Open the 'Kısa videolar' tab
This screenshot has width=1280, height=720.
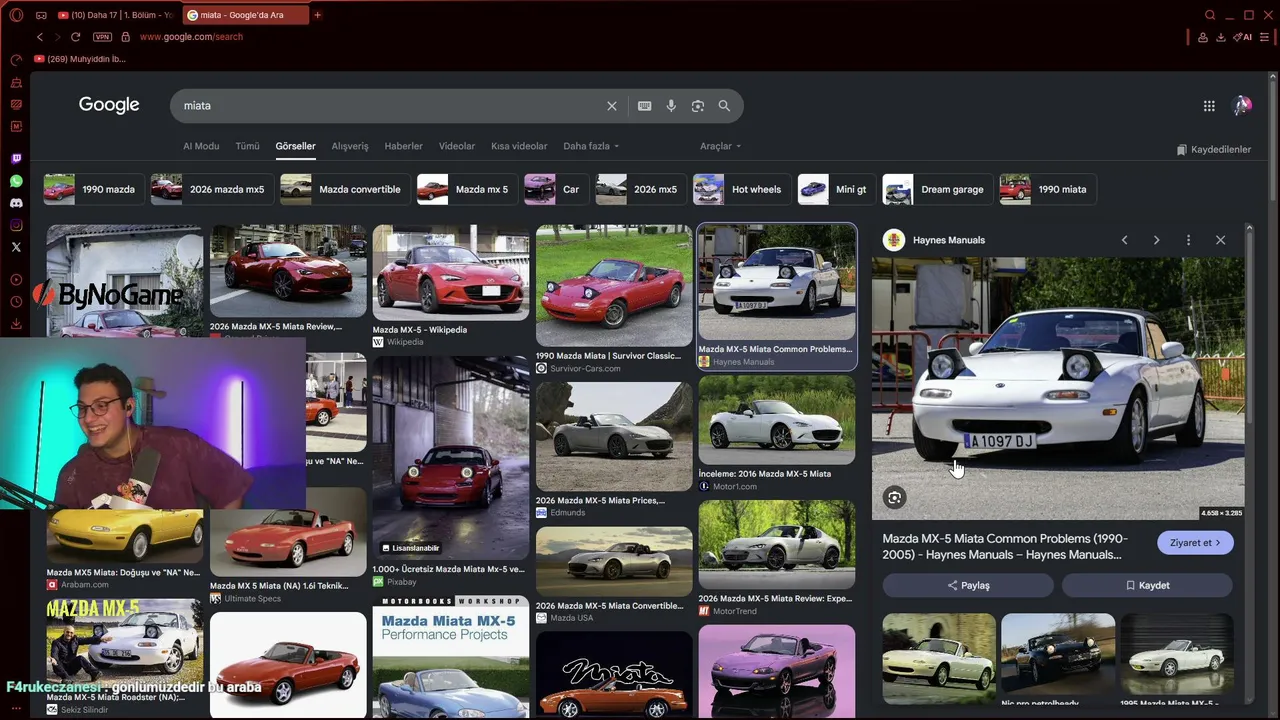[519, 146]
